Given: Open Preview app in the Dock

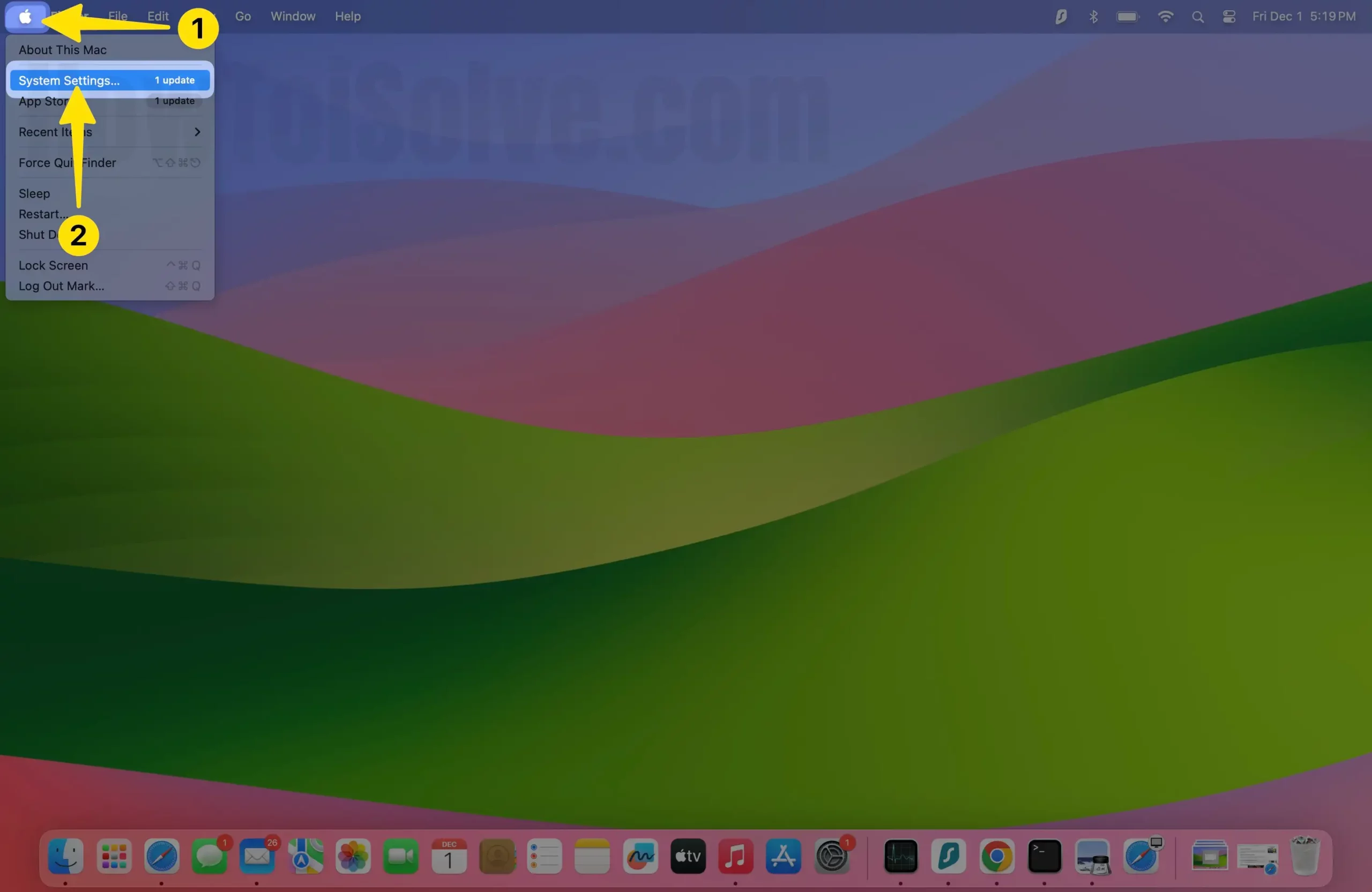Looking at the screenshot, I should (1092, 856).
